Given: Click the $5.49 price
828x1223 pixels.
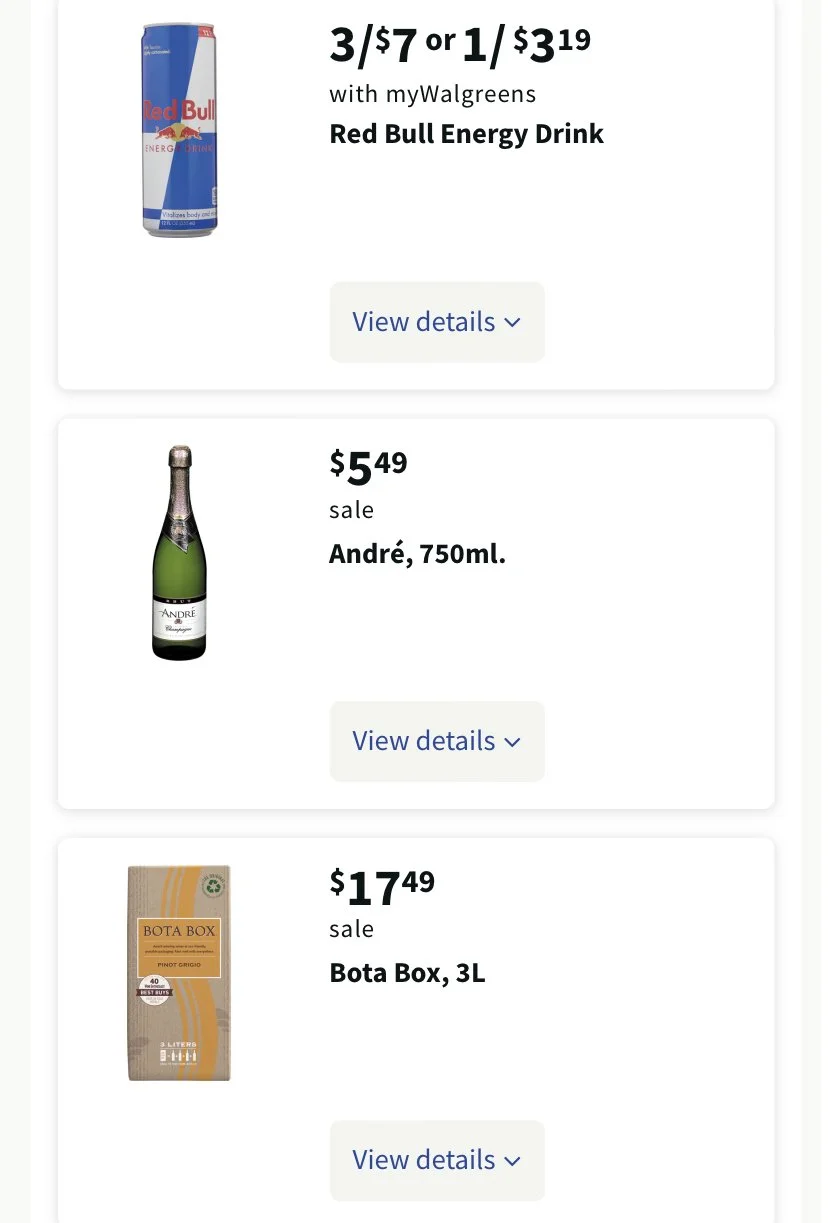Looking at the screenshot, I should (x=368, y=466).
